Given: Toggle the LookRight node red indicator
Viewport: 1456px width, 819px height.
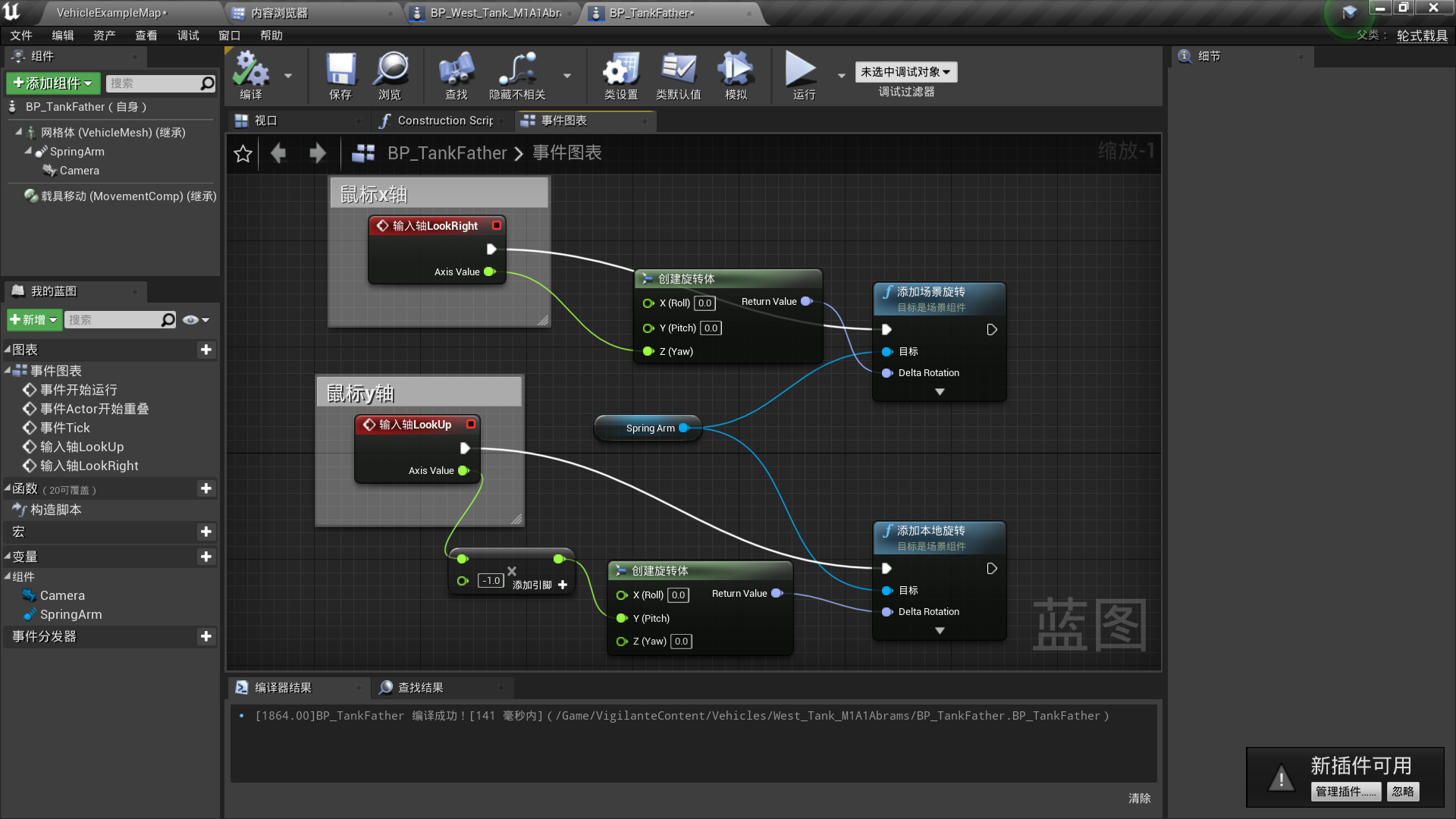Looking at the screenshot, I should click(497, 225).
